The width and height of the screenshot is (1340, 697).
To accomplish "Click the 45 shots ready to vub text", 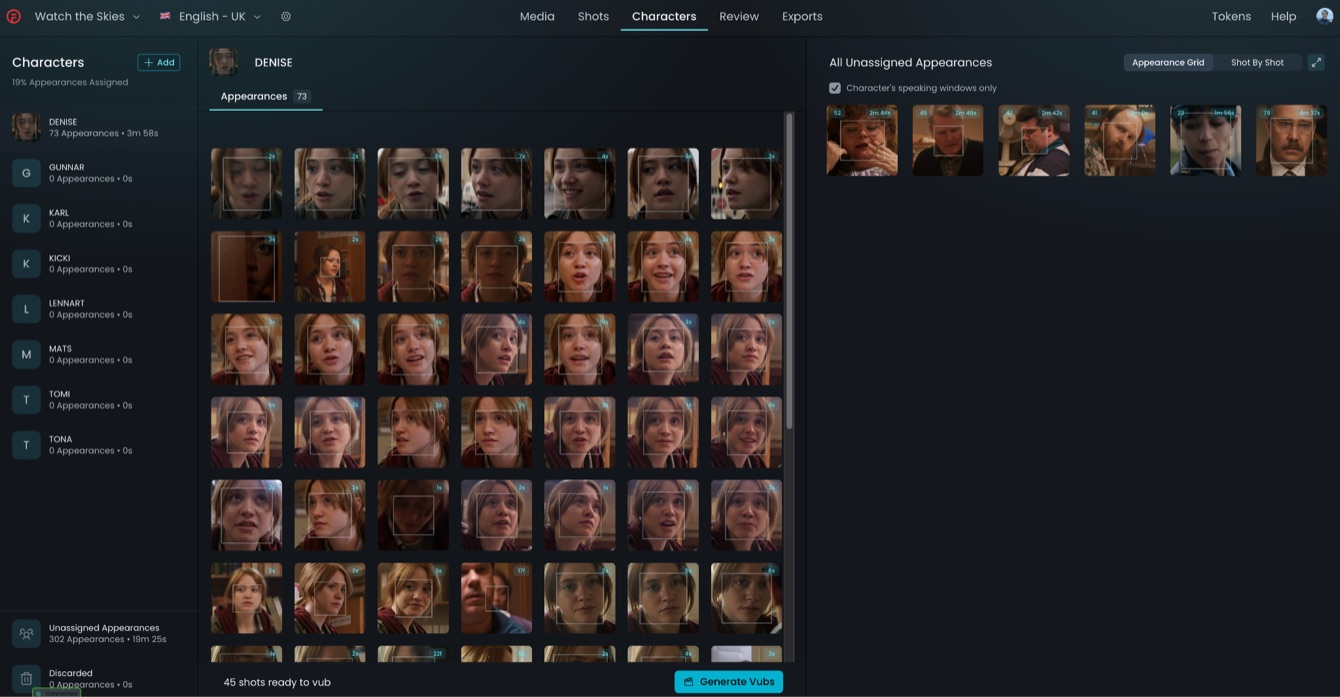I will (277, 682).
